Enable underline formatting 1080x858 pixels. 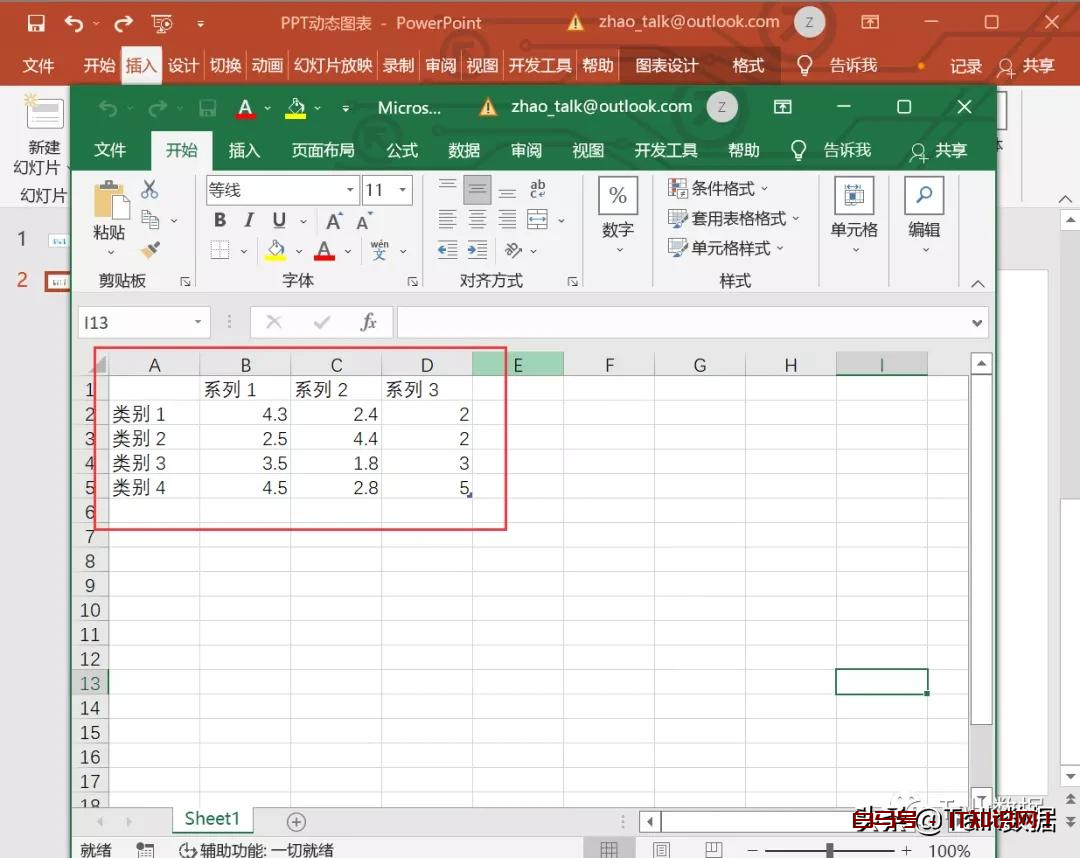(277, 221)
